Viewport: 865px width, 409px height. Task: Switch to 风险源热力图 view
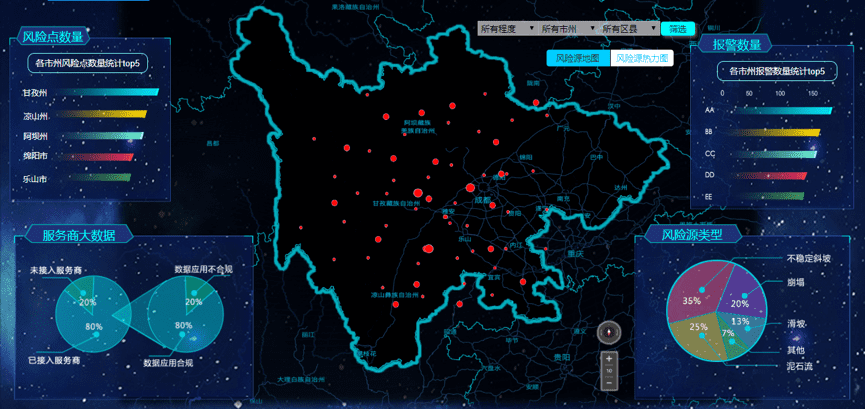(x=641, y=58)
